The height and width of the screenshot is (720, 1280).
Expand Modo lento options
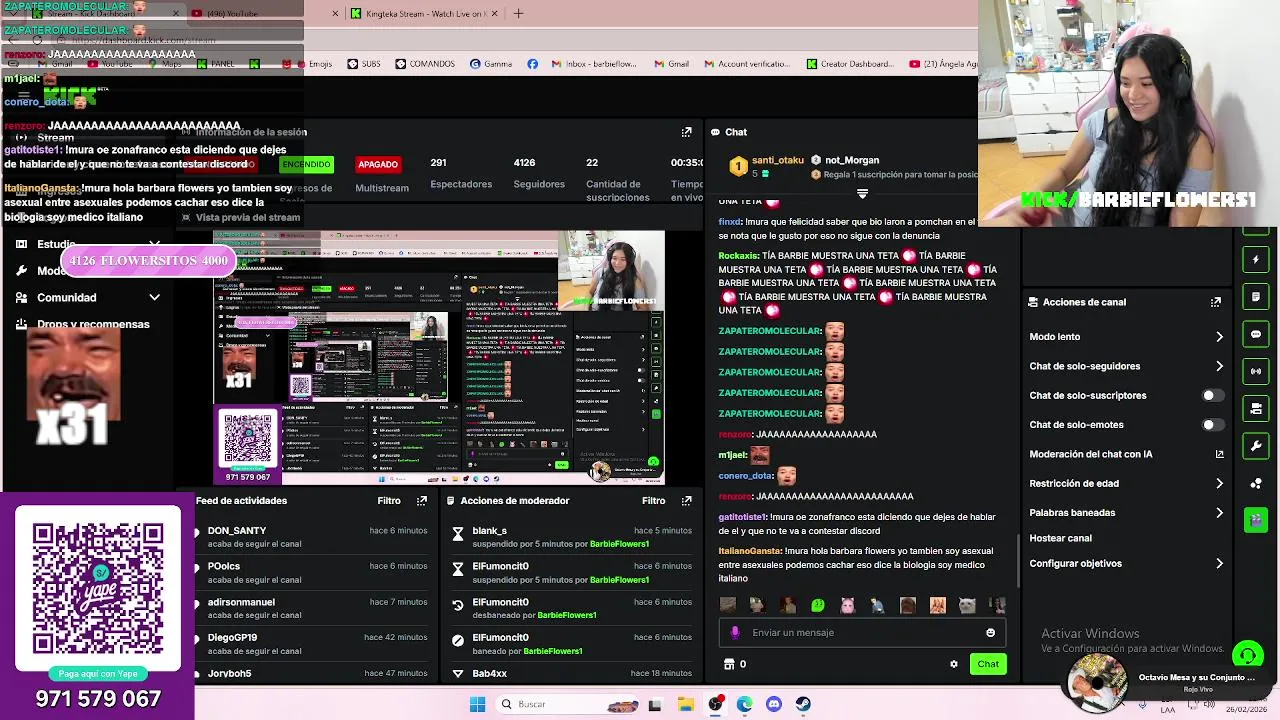[1219, 337]
